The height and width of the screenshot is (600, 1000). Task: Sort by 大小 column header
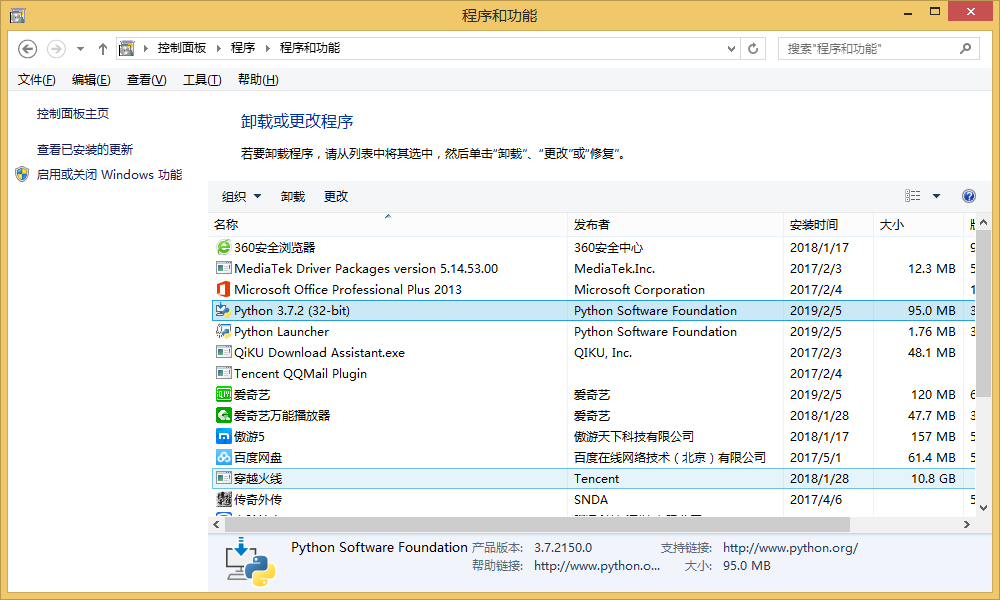click(x=918, y=224)
